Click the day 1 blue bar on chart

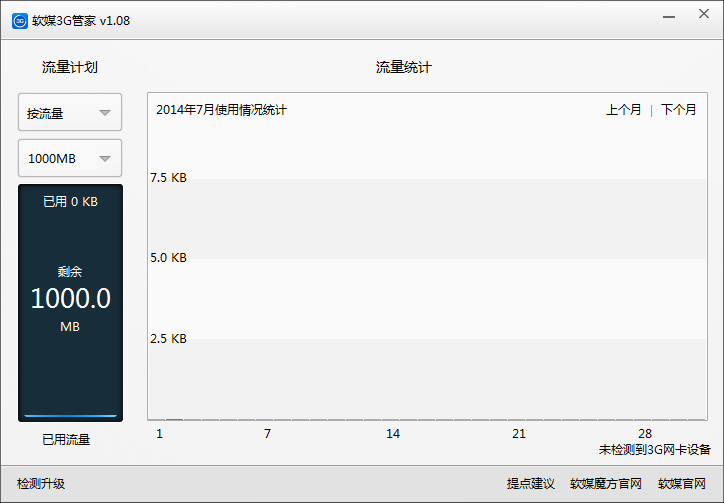coord(175,419)
